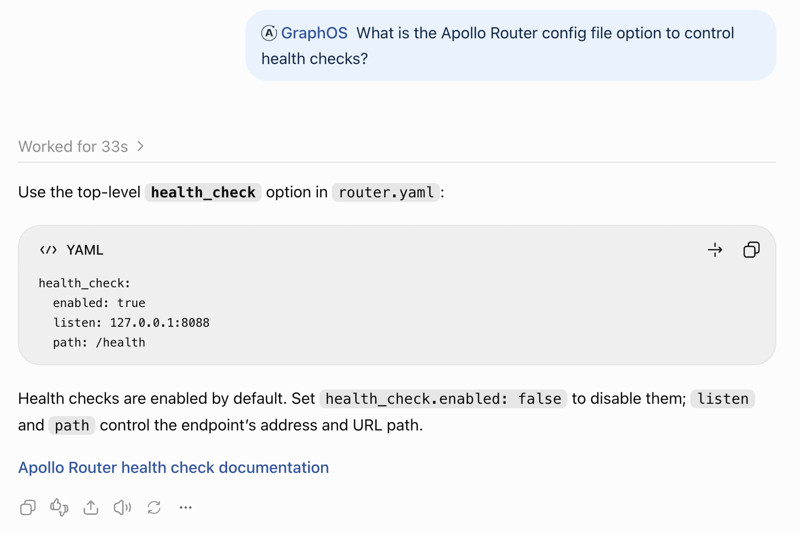
Task: Click 'listen: 127.0.0.1:8088' code line
Action: (131, 323)
